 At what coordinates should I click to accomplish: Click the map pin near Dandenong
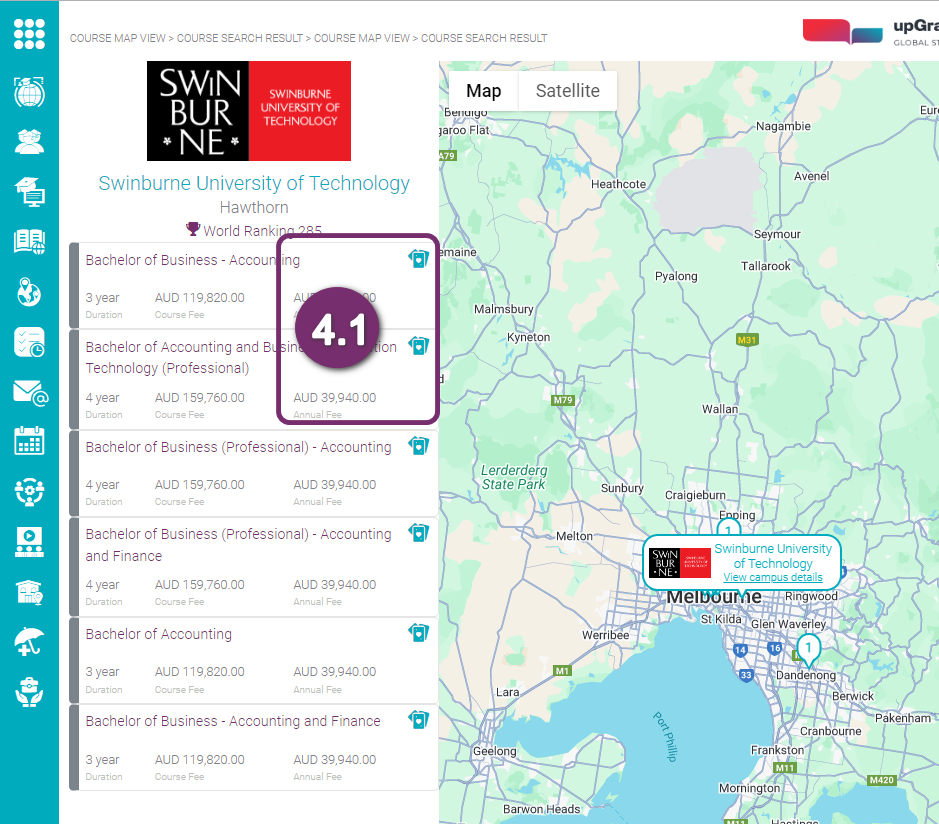pyautogui.click(x=808, y=650)
